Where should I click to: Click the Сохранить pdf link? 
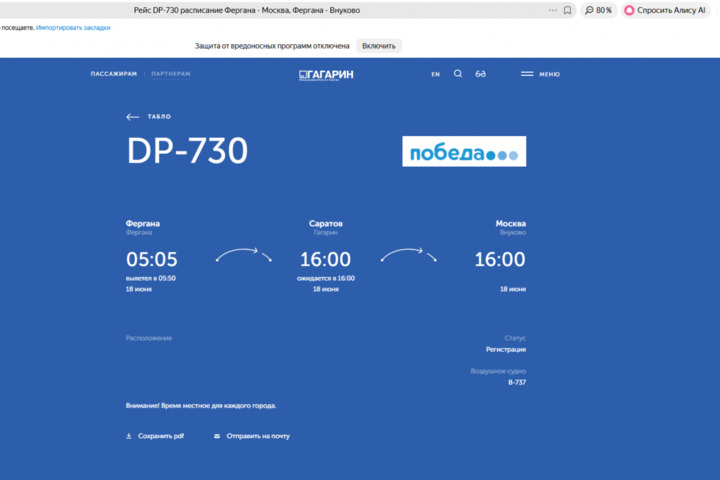click(161, 436)
